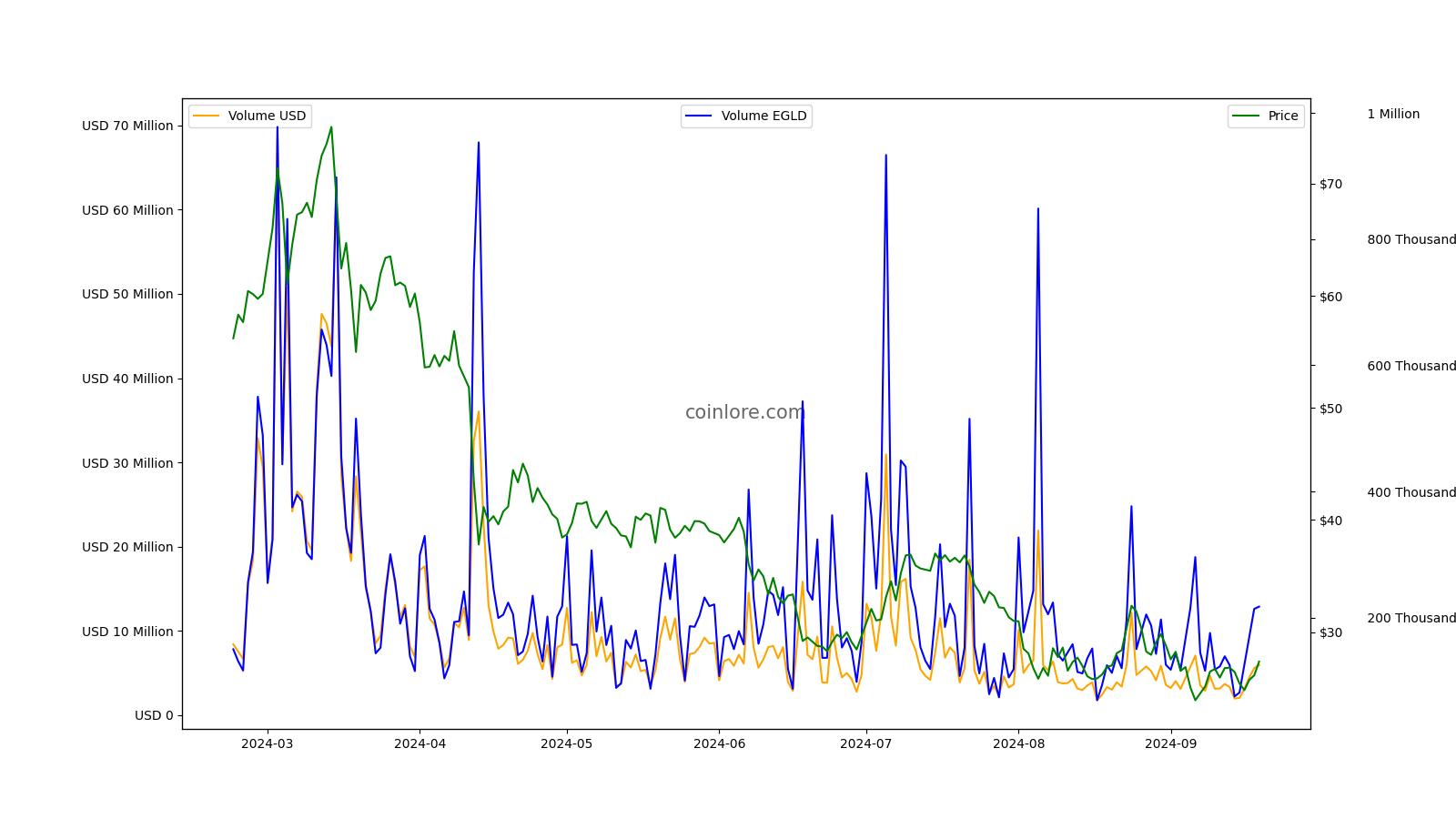The height and width of the screenshot is (819, 1456).
Task: Click the 200 Thousand volume axis label
Action: coord(1411,618)
